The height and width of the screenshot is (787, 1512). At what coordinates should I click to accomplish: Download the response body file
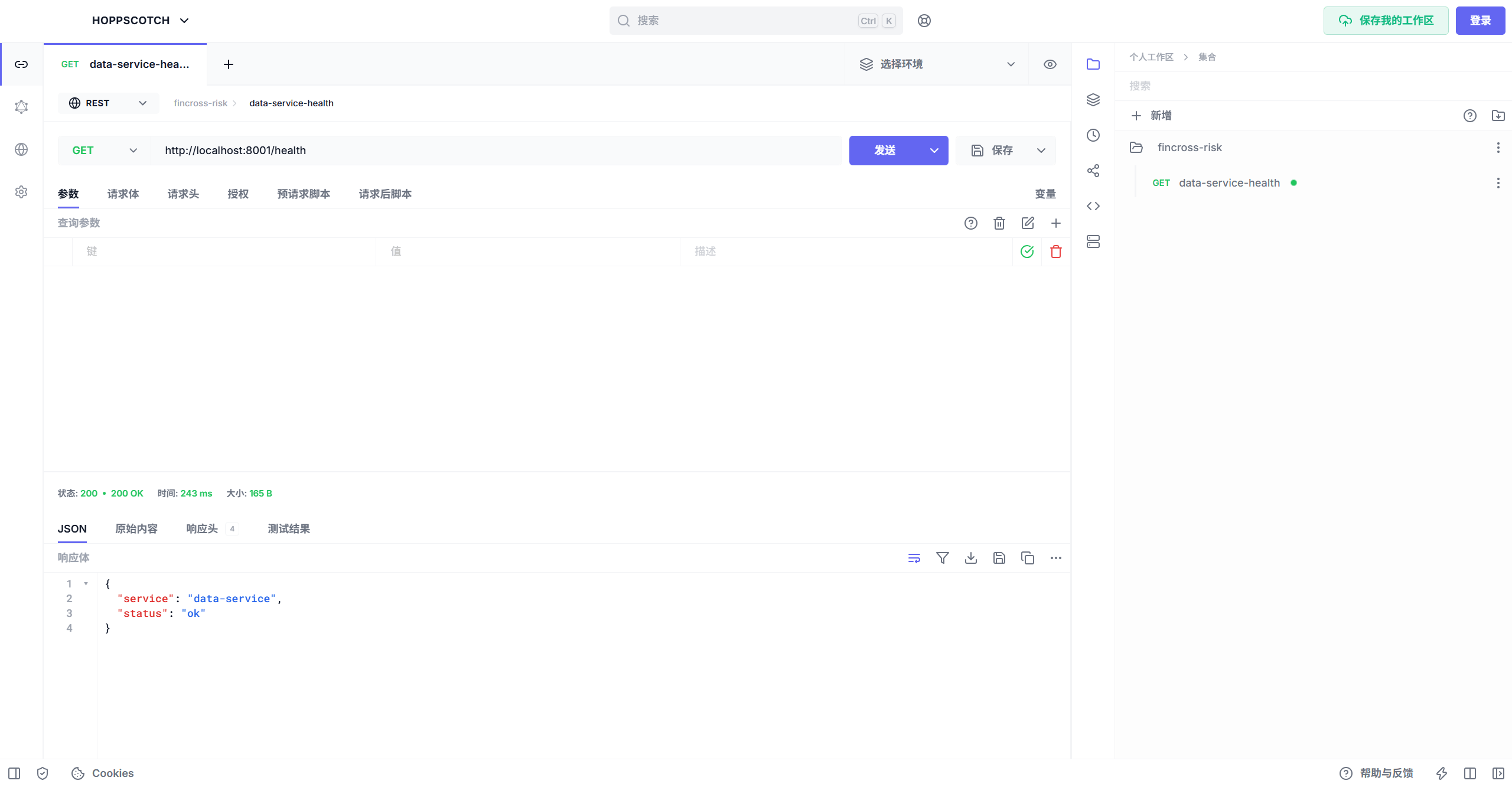coord(971,558)
